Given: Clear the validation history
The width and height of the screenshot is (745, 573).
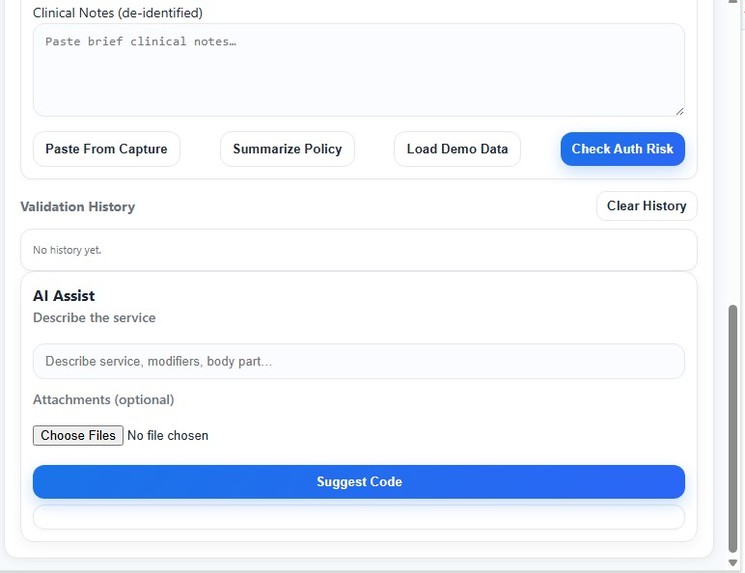Looking at the screenshot, I should (x=647, y=206).
